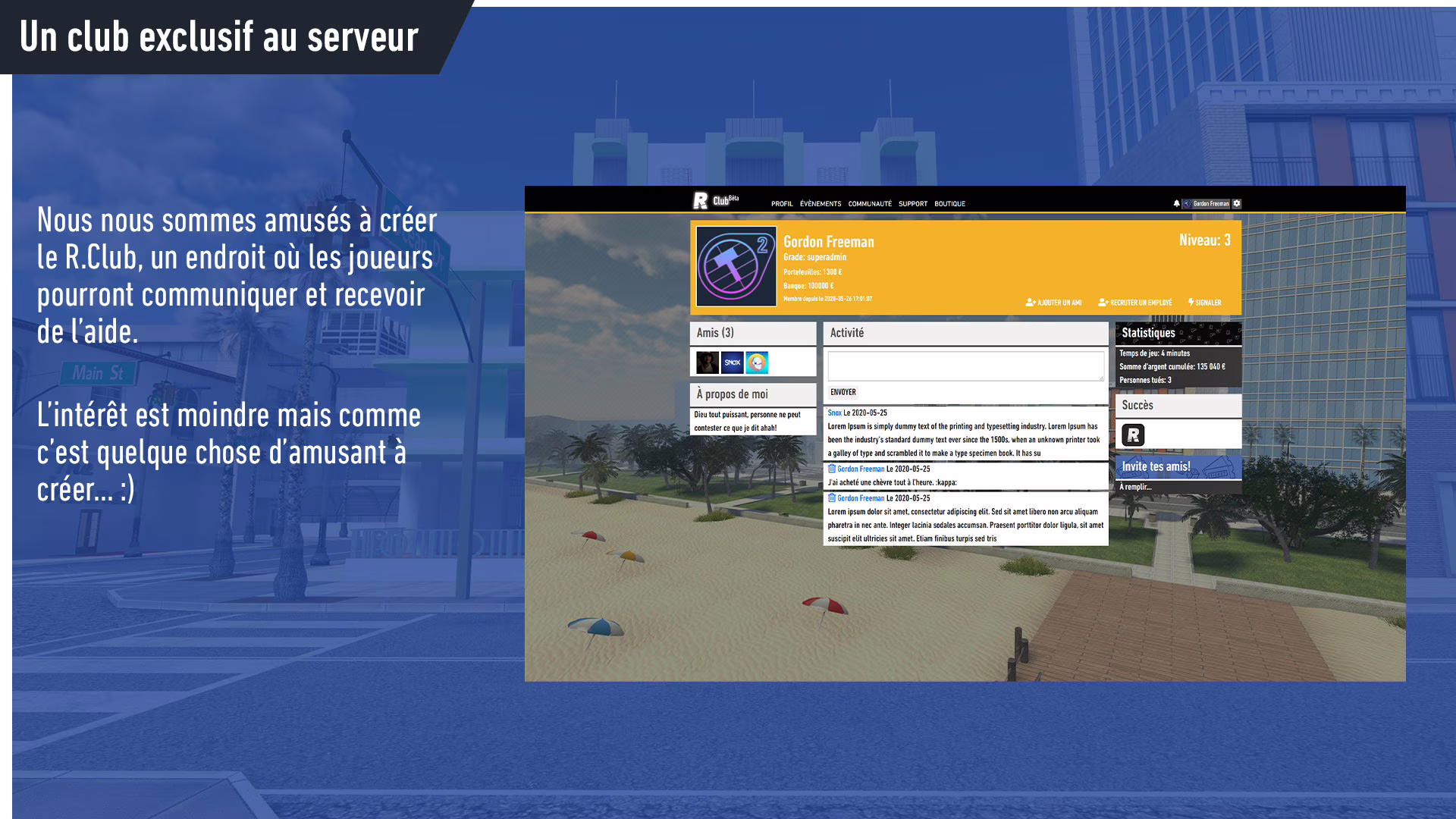1456x819 pixels.
Task: Click the 'Dieu tout puissant' bio text
Action: point(747,422)
